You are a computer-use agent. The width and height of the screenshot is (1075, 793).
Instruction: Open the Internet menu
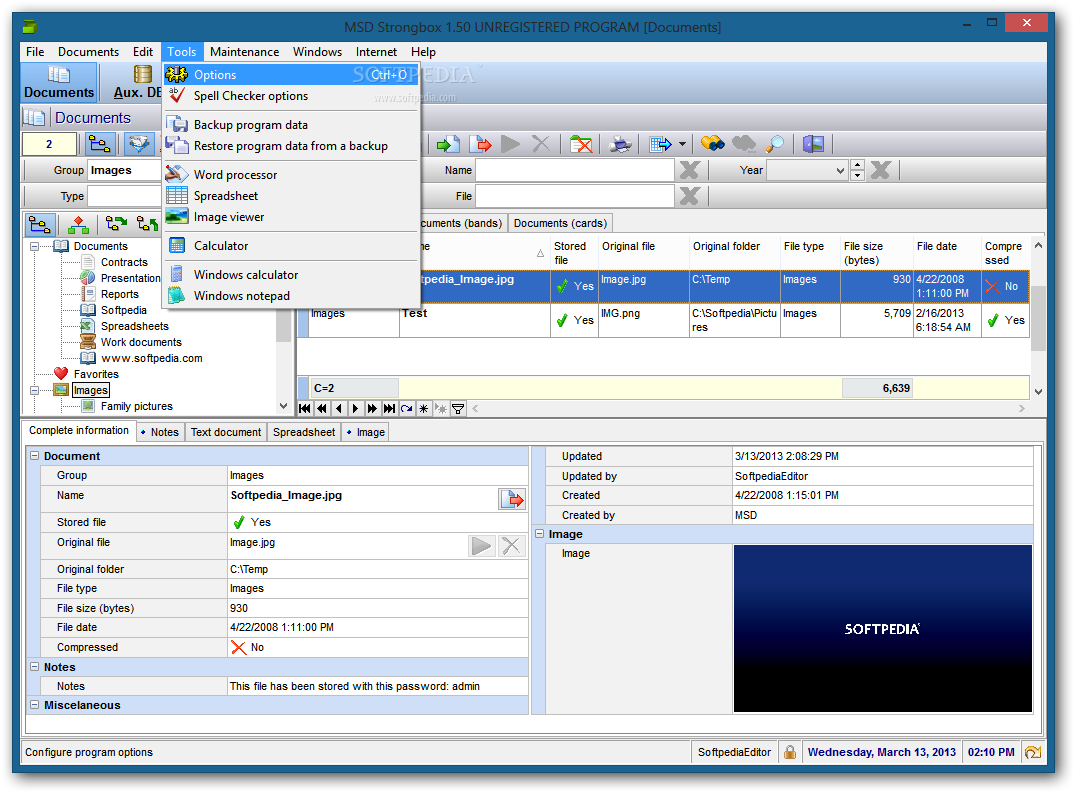376,52
